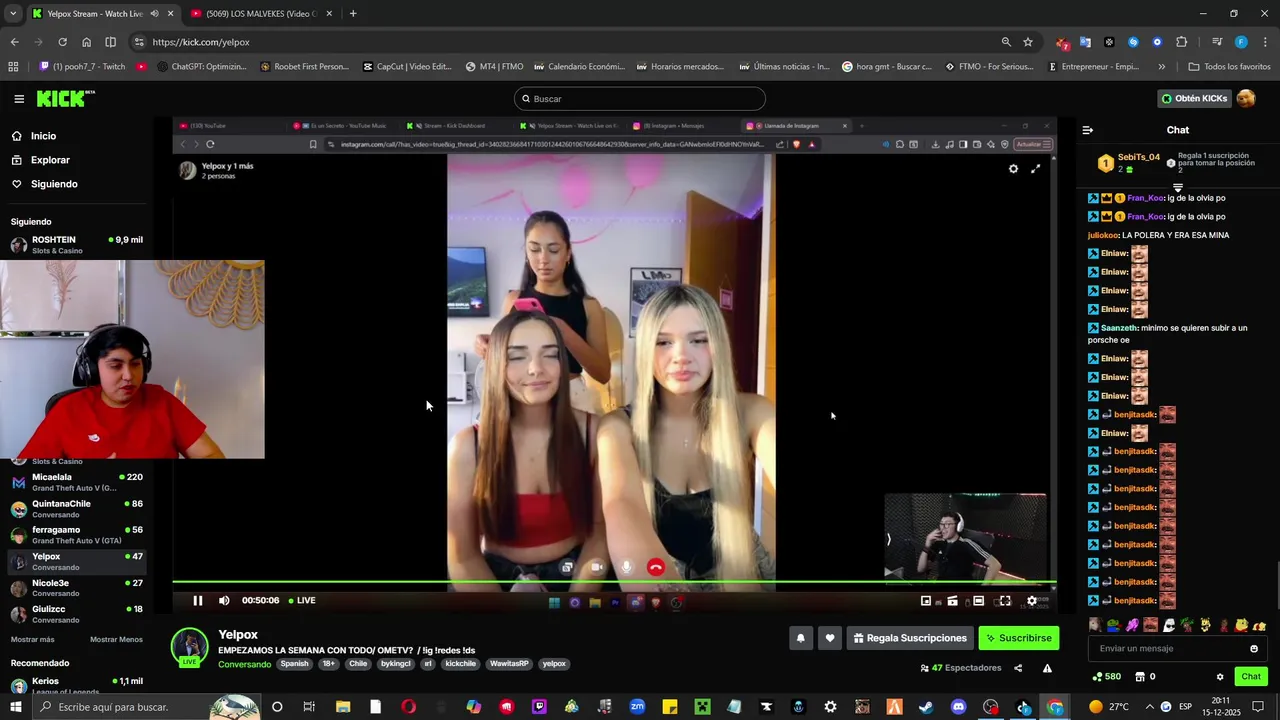
Task: Open Yelpox channel avatar
Action: click(x=189, y=646)
